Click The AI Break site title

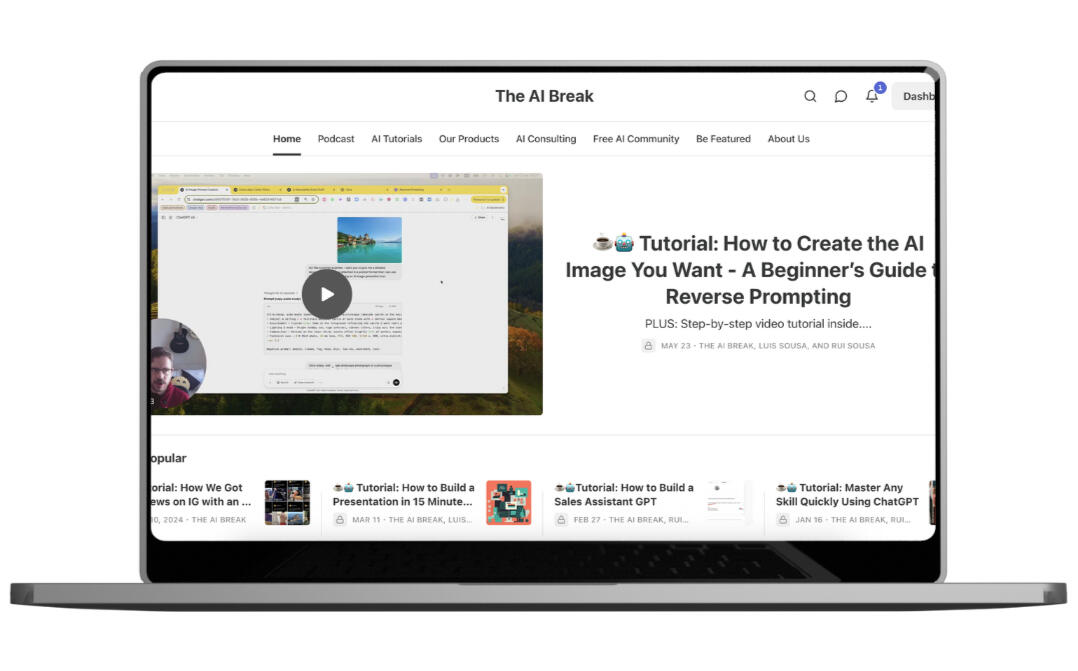[544, 97]
